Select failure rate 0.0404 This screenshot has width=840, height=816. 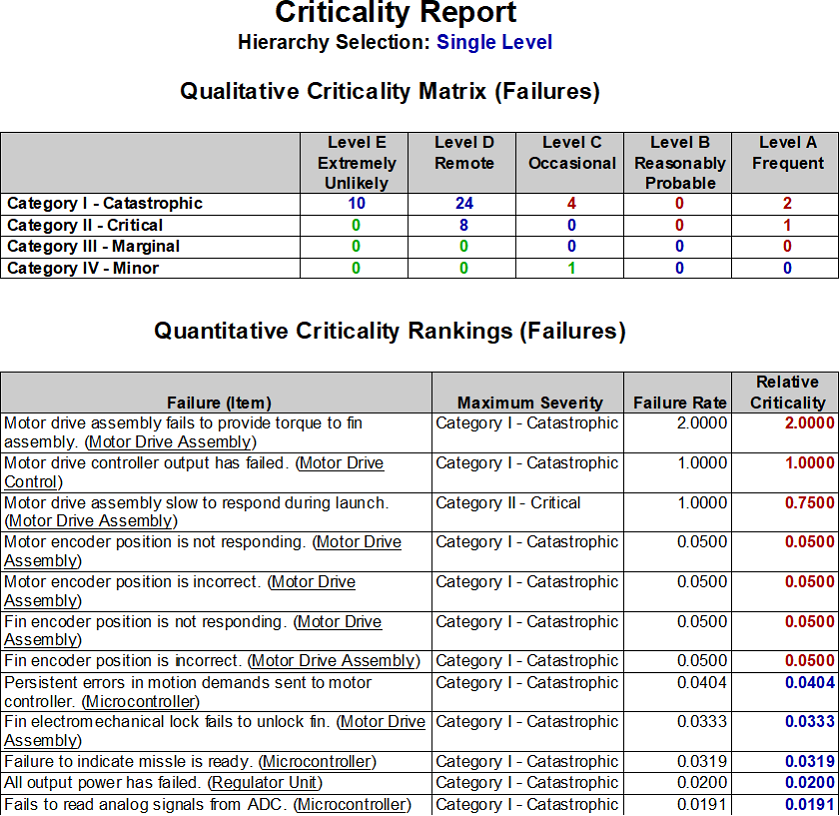click(702, 683)
